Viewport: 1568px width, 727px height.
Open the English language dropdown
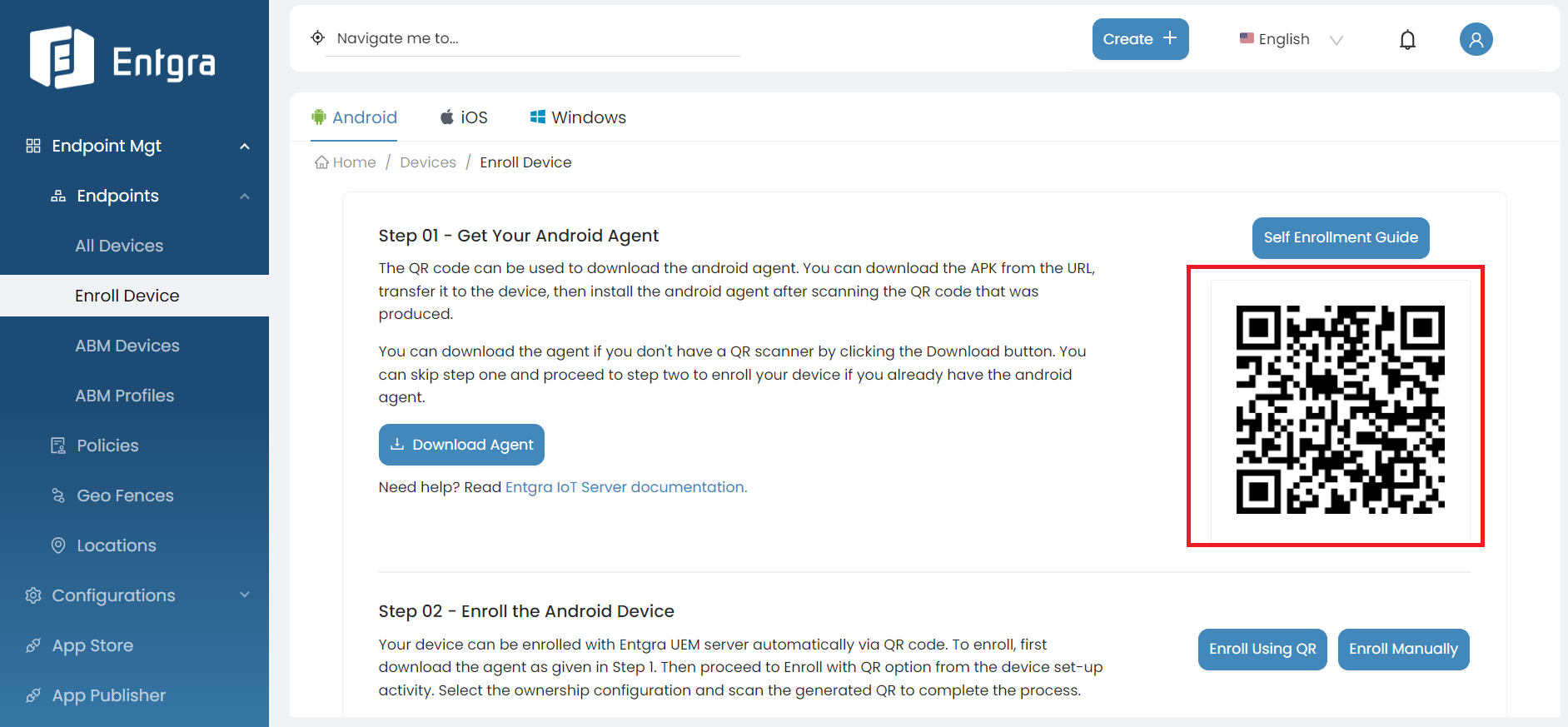(1292, 39)
